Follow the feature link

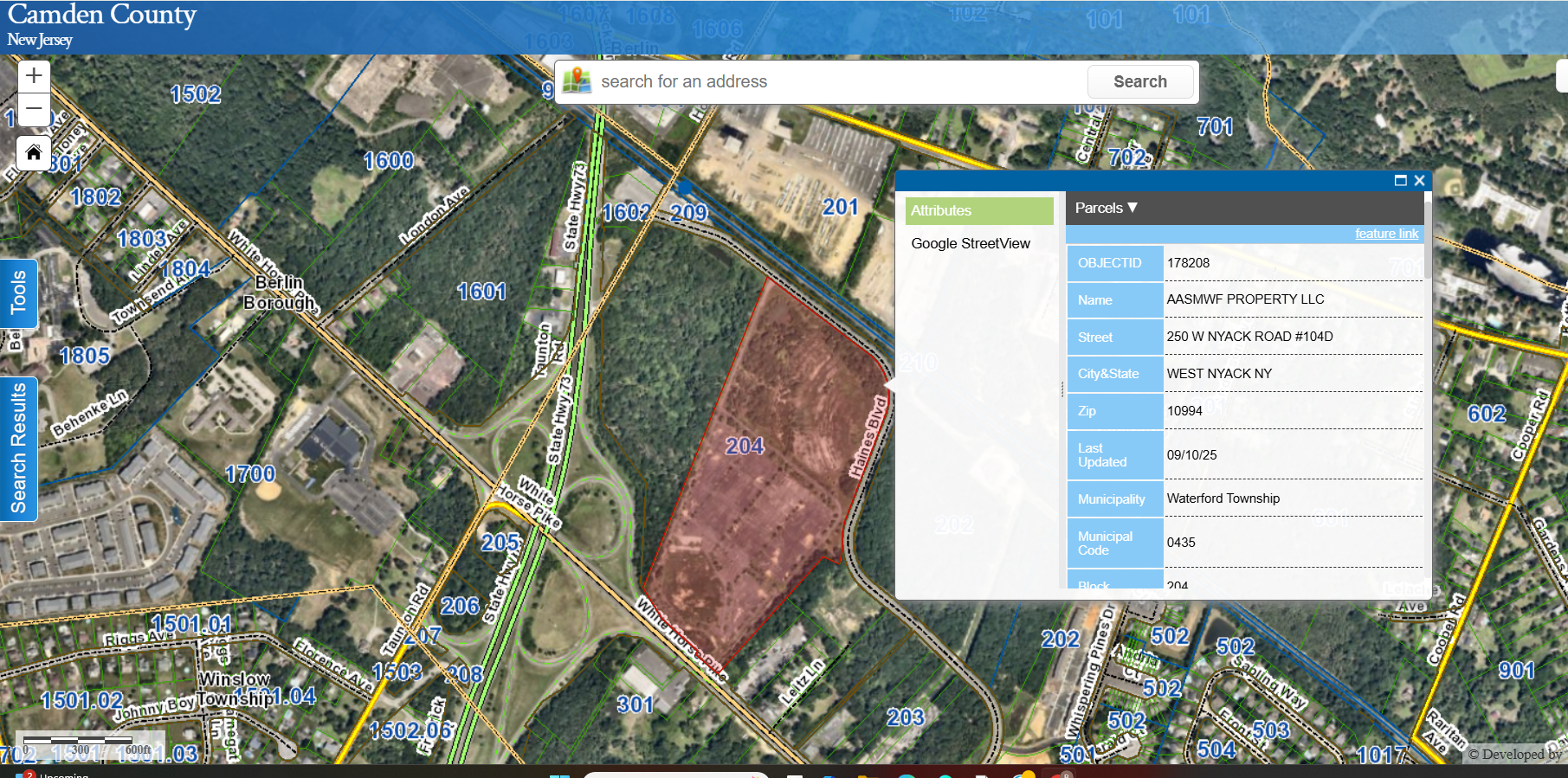[1386, 234]
